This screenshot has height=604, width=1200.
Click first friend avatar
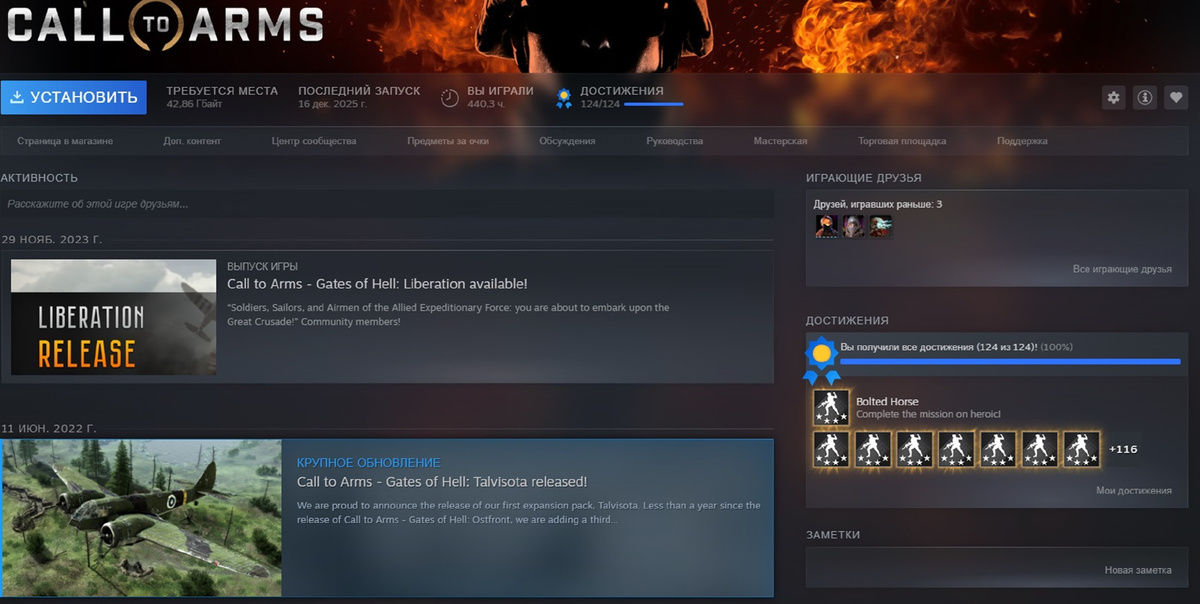[826, 226]
